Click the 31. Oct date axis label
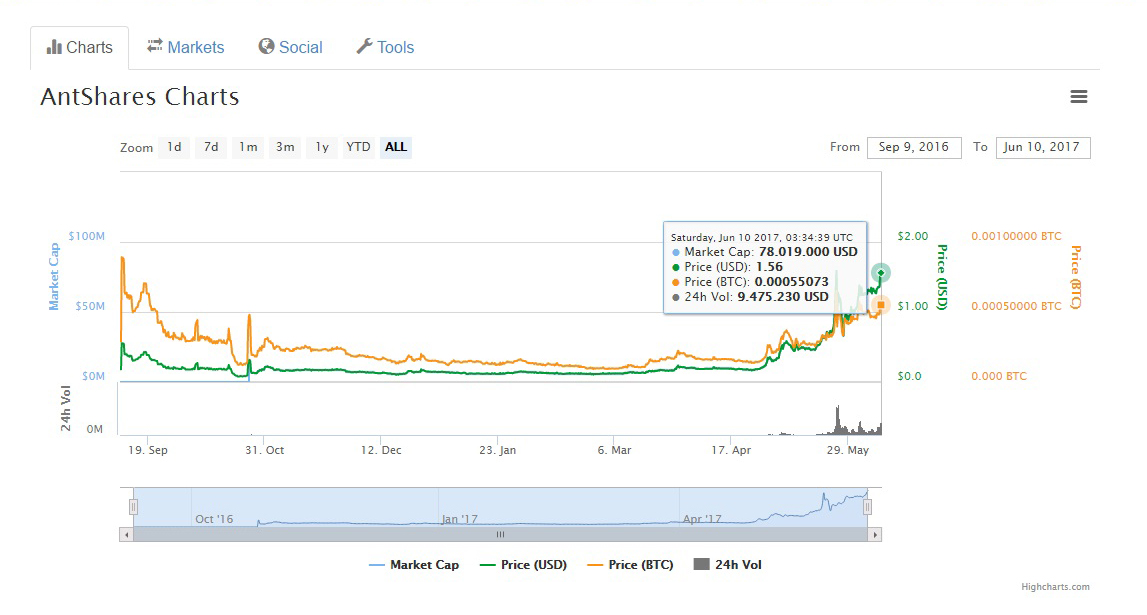1147x615 pixels. click(265, 450)
